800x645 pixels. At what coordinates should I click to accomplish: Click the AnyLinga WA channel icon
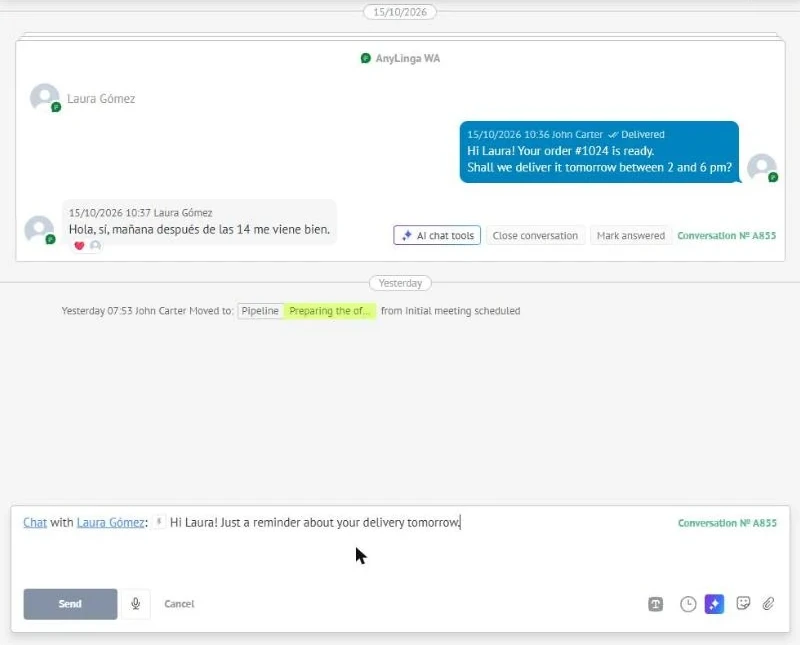(x=366, y=58)
